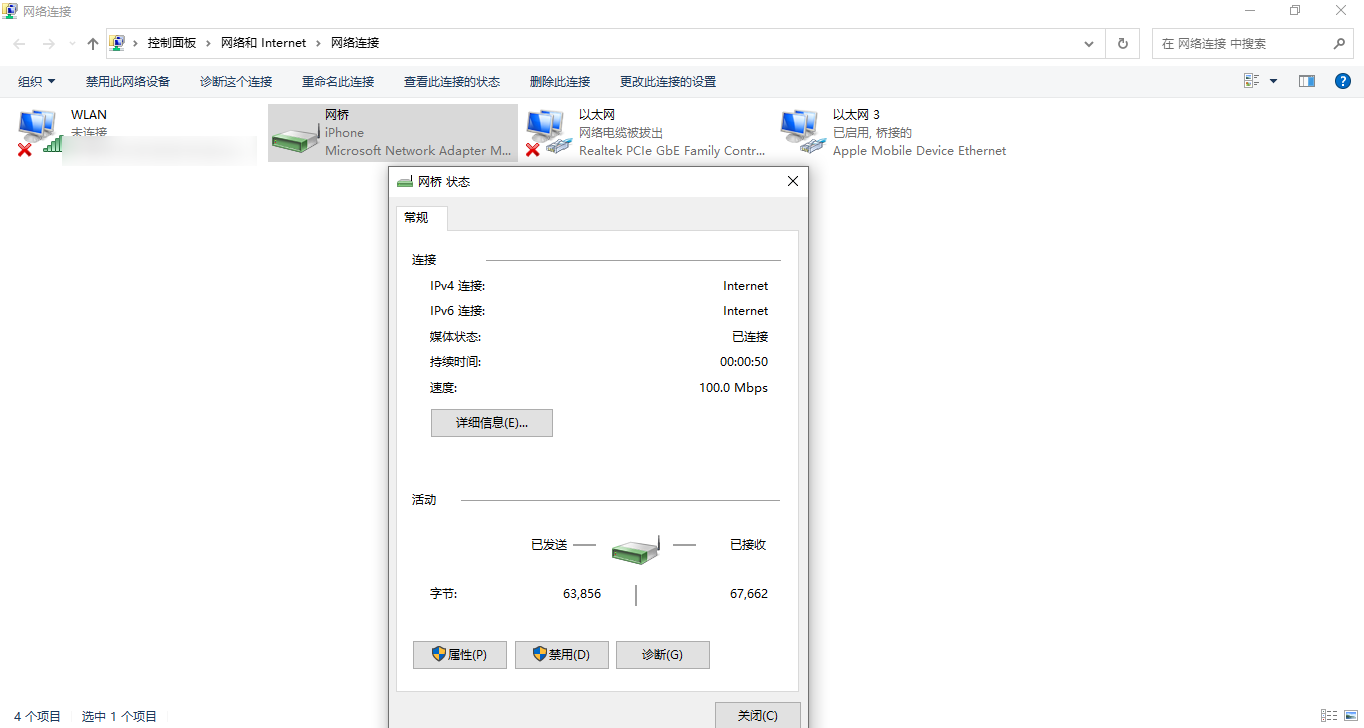Click the 属性(P) properties button
The width and height of the screenshot is (1364, 728).
pyautogui.click(x=459, y=655)
